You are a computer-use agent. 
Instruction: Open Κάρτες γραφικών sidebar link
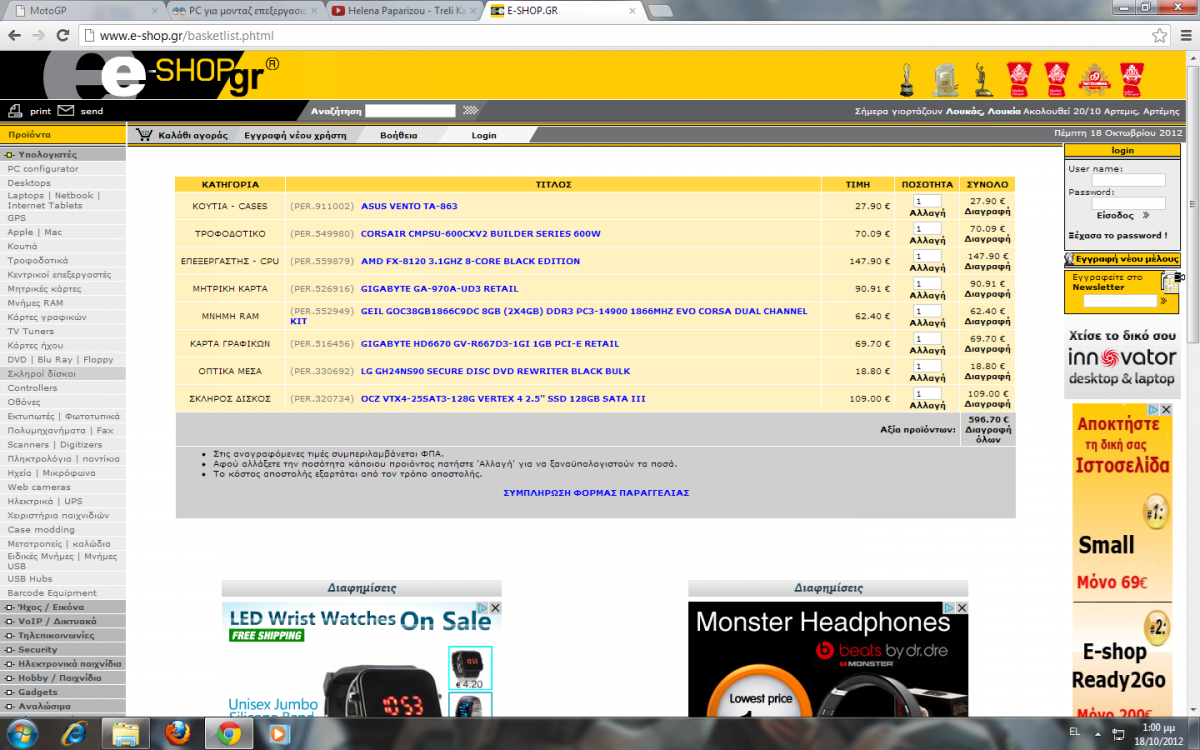click(x=47, y=317)
